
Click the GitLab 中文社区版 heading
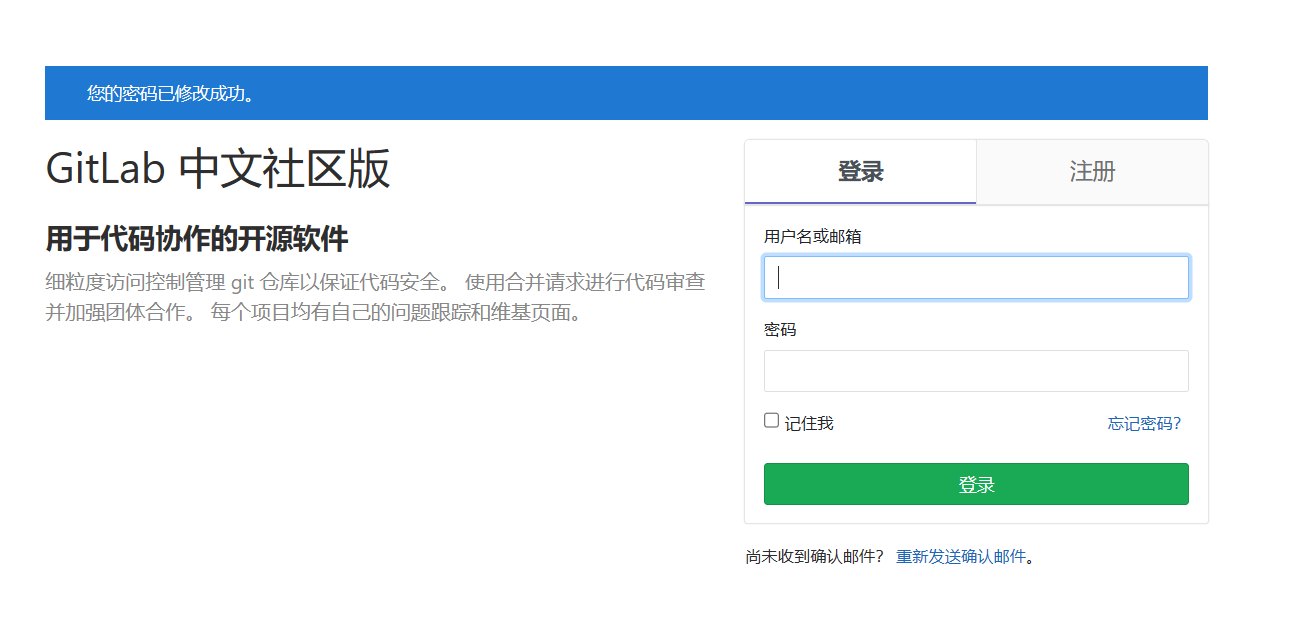pos(218,169)
